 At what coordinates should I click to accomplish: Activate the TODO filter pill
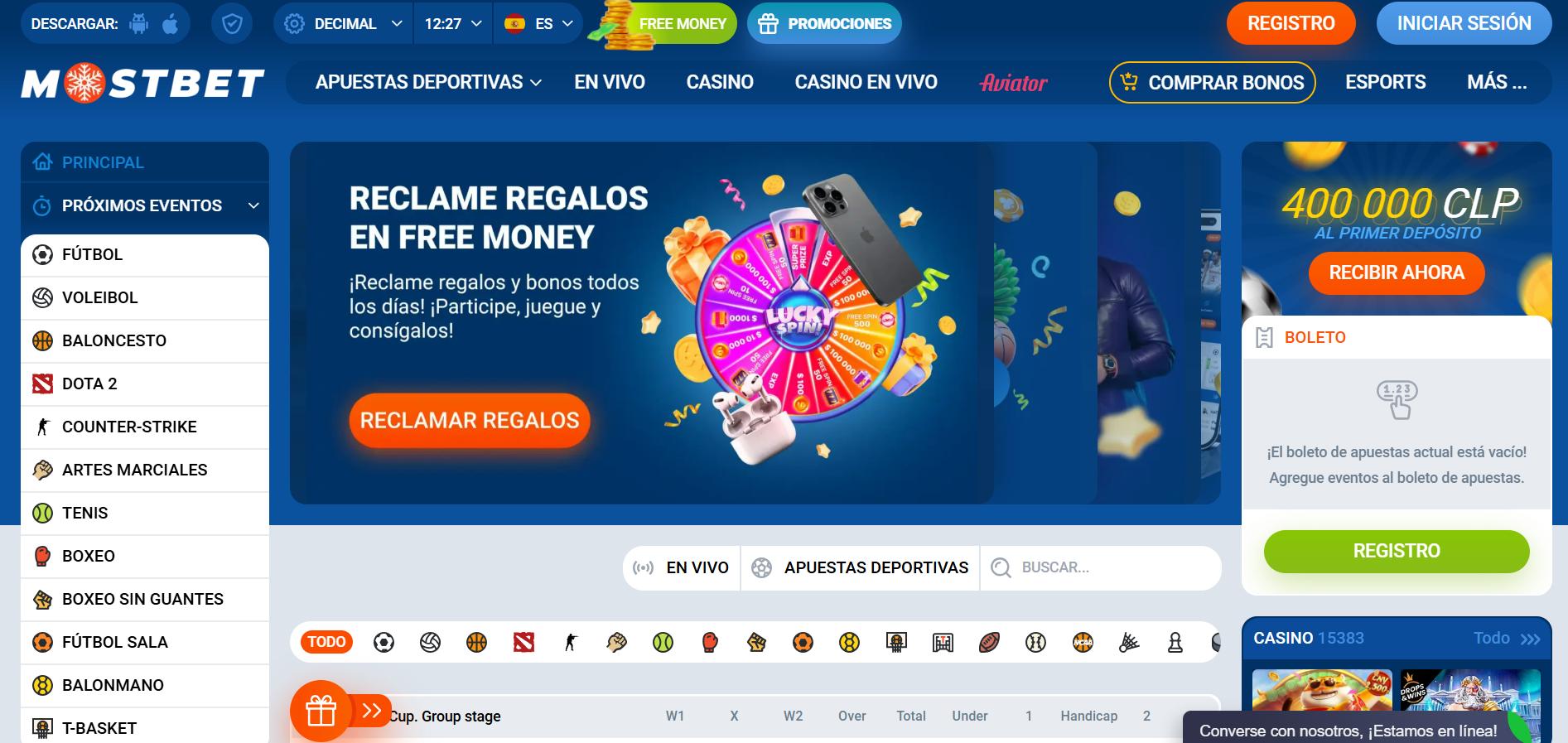[326, 642]
